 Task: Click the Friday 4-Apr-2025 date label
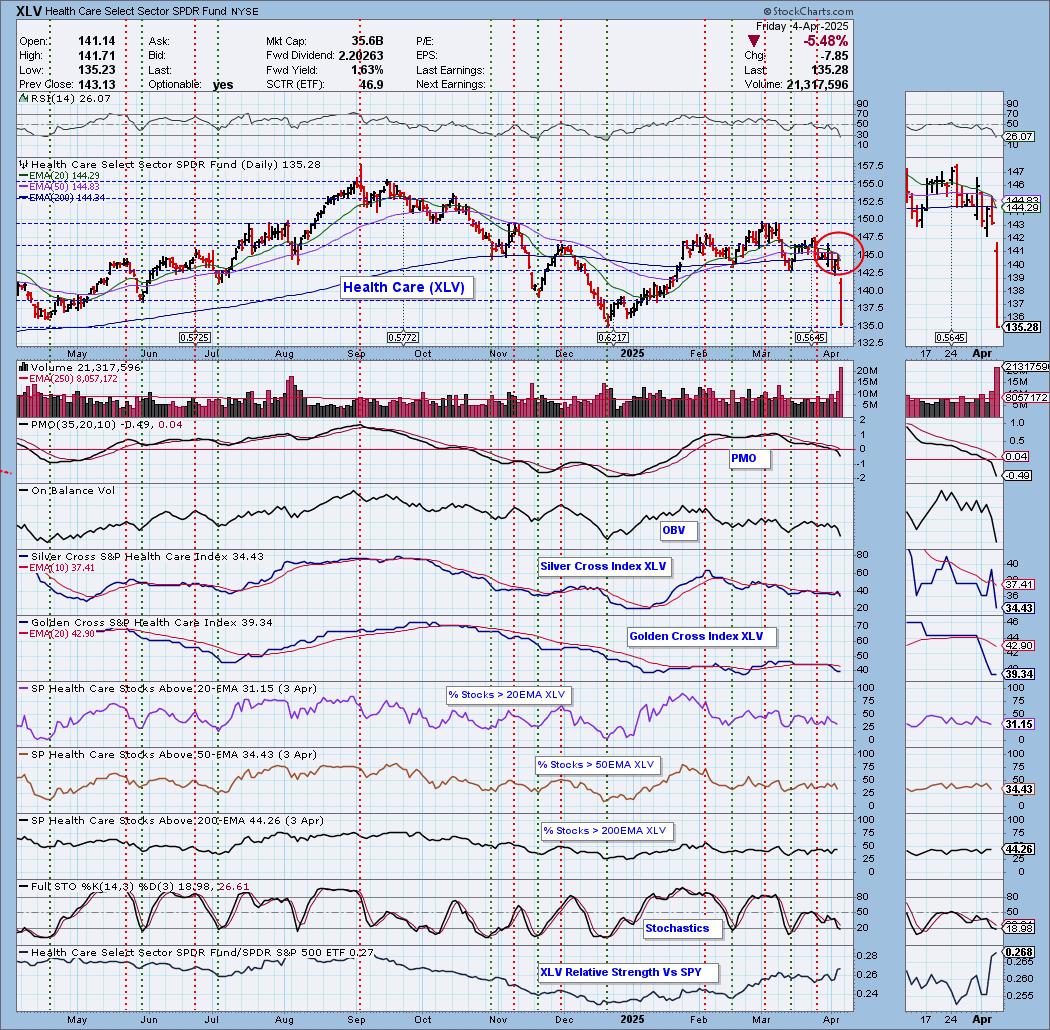tap(802, 26)
